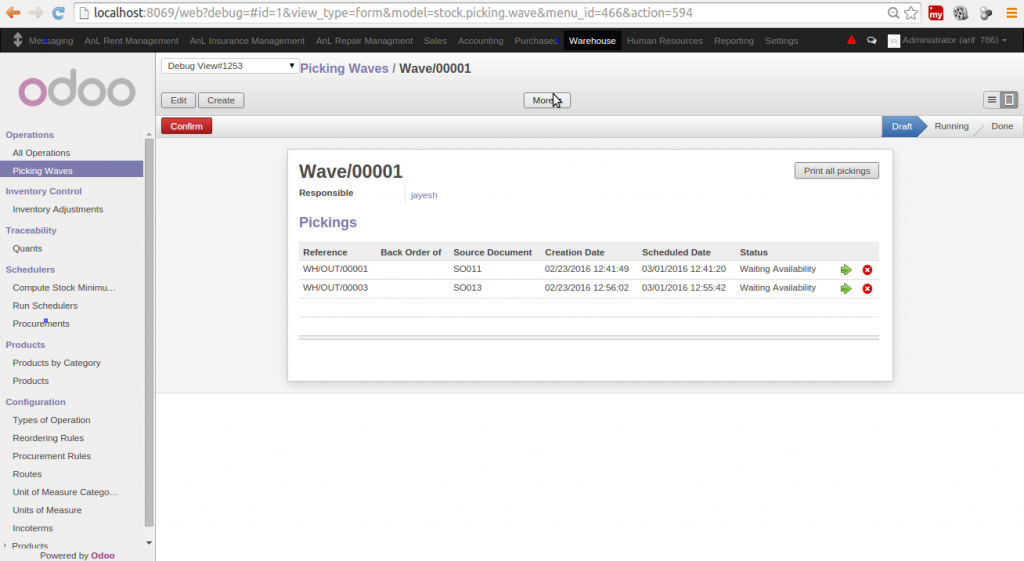Switch to form view
1024x561 pixels.
pyautogui.click(x=1009, y=100)
